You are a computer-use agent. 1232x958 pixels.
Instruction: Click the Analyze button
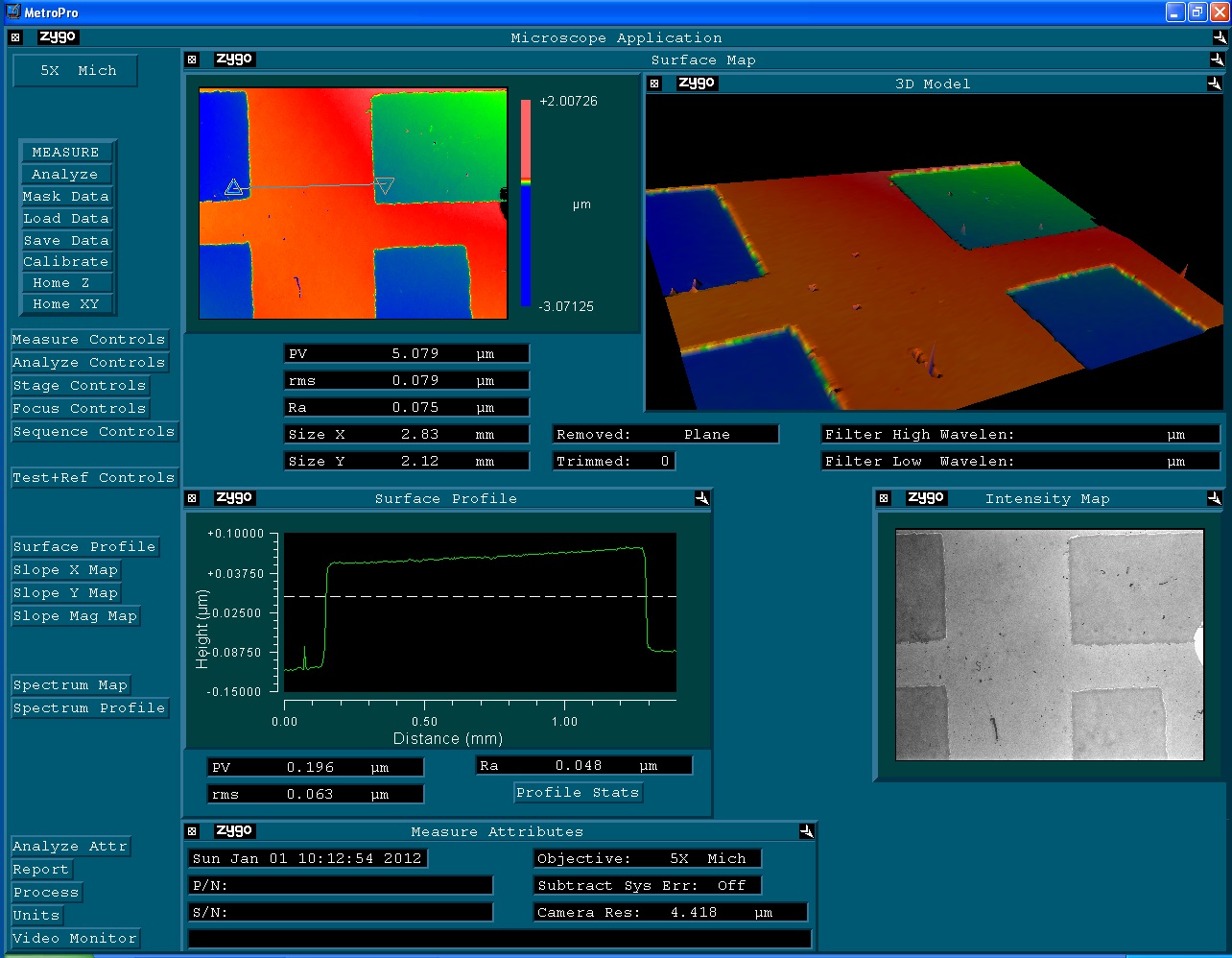[x=65, y=175]
